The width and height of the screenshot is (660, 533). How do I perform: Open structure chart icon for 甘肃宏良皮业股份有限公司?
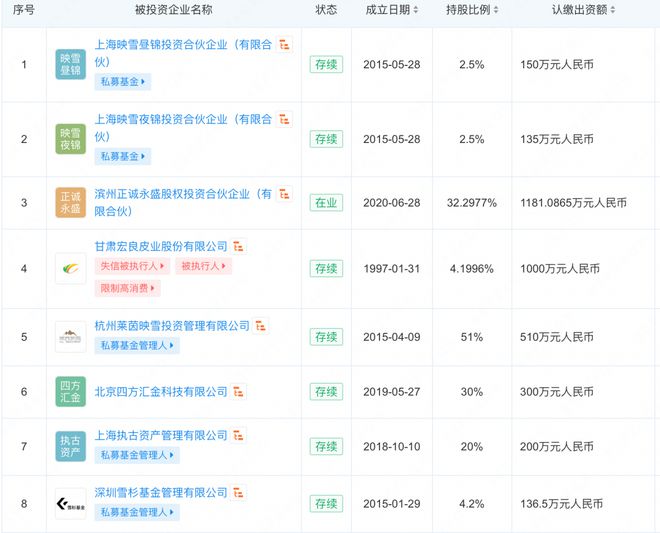click(x=239, y=246)
